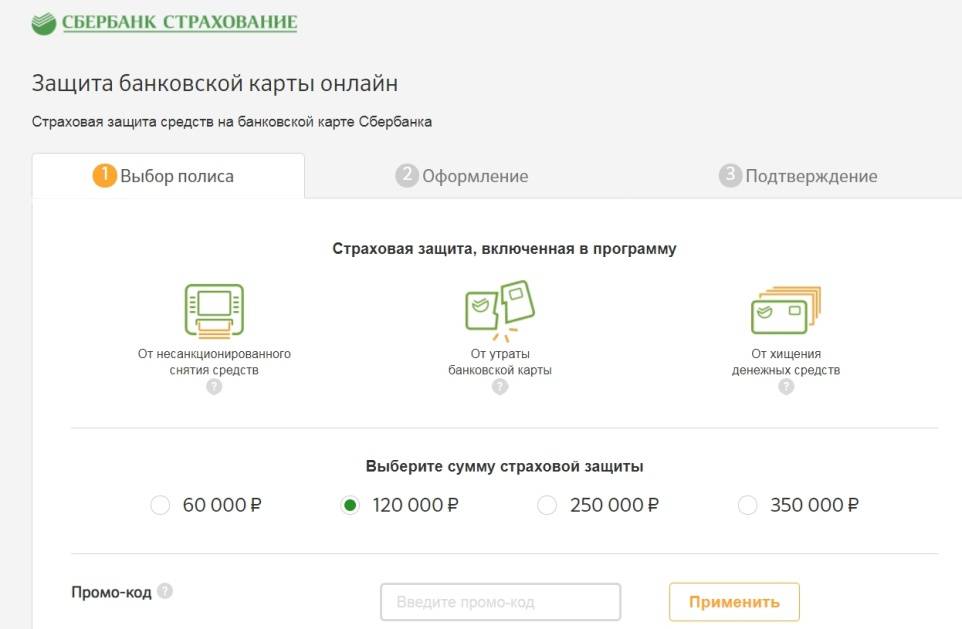Focus the promo code input field
The image size is (962, 629).
pyautogui.click(x=500, y=602)
